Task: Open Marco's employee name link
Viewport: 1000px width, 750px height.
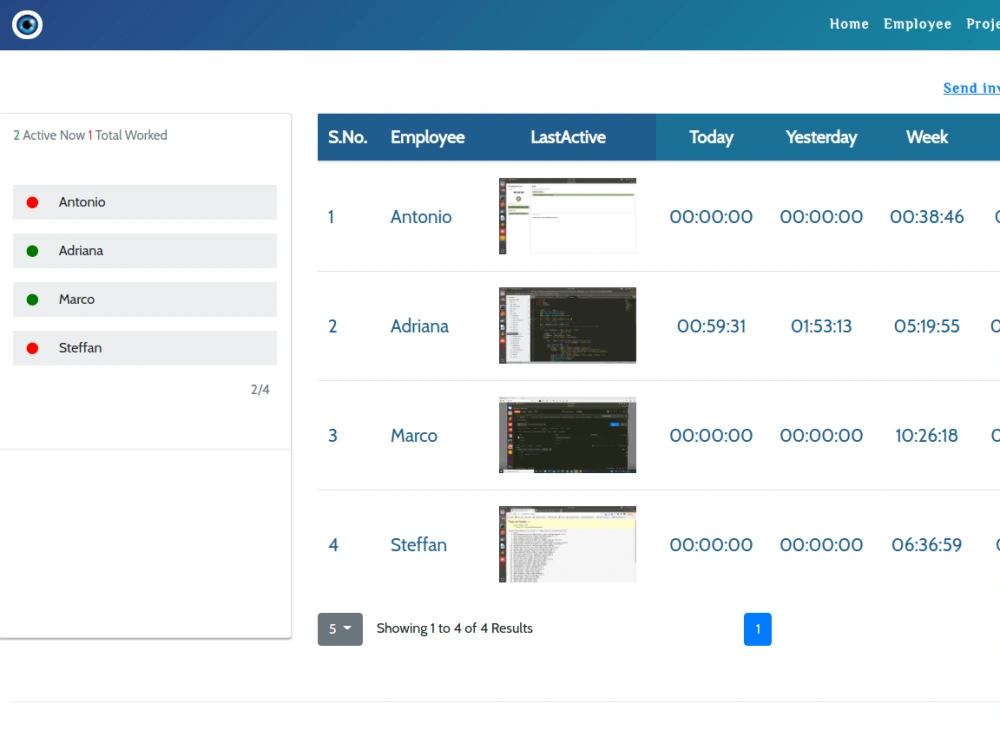Action: click(414, 436)
